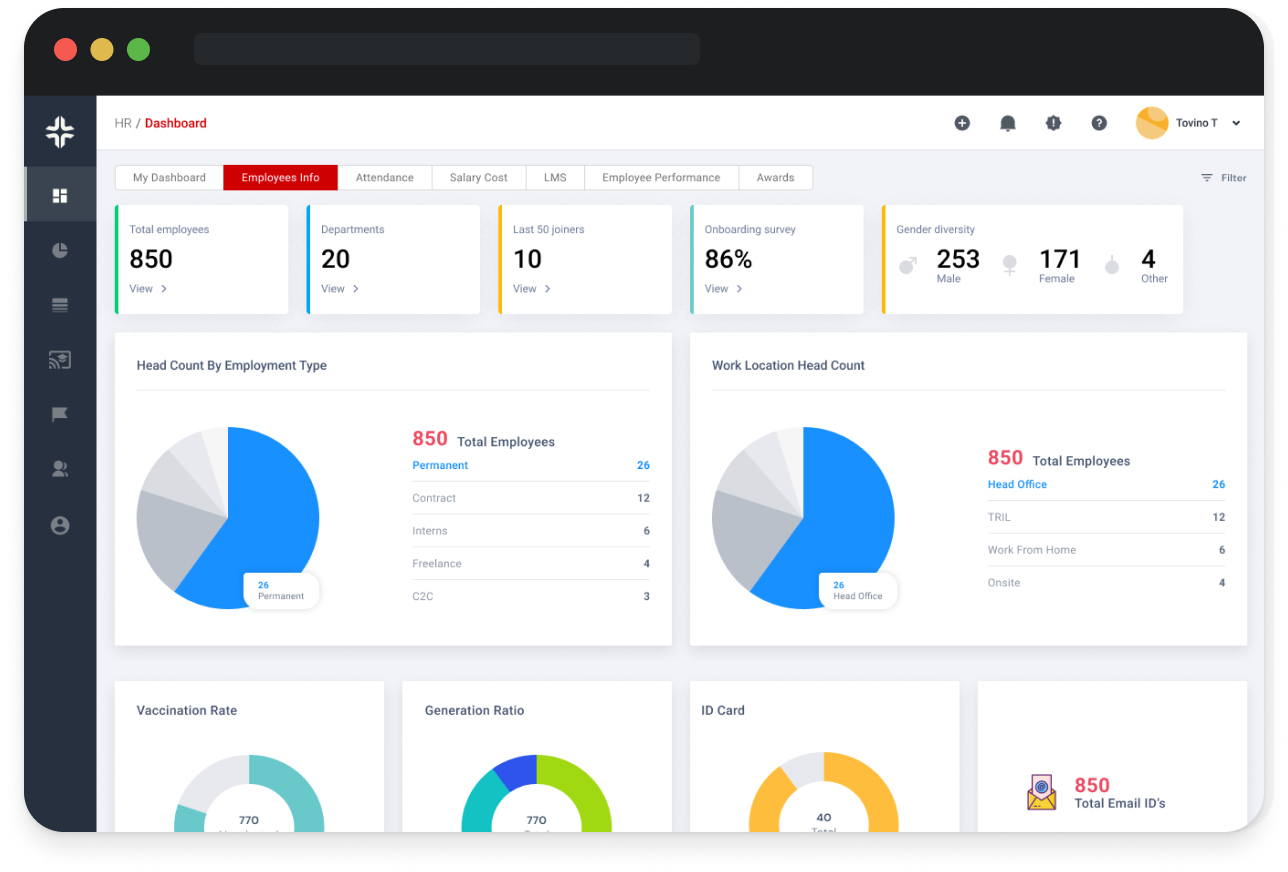Click the browser address bar
This screenshot has width=1288, height=872.
tap(446, 49)
